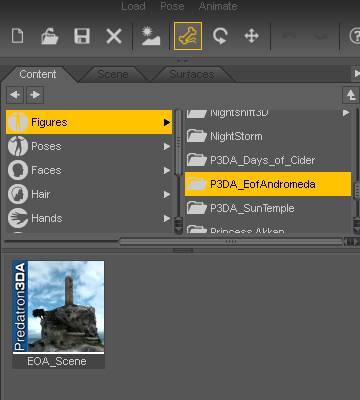Create a new scene with New icon
360x400 pixels.
pos(17,36)
